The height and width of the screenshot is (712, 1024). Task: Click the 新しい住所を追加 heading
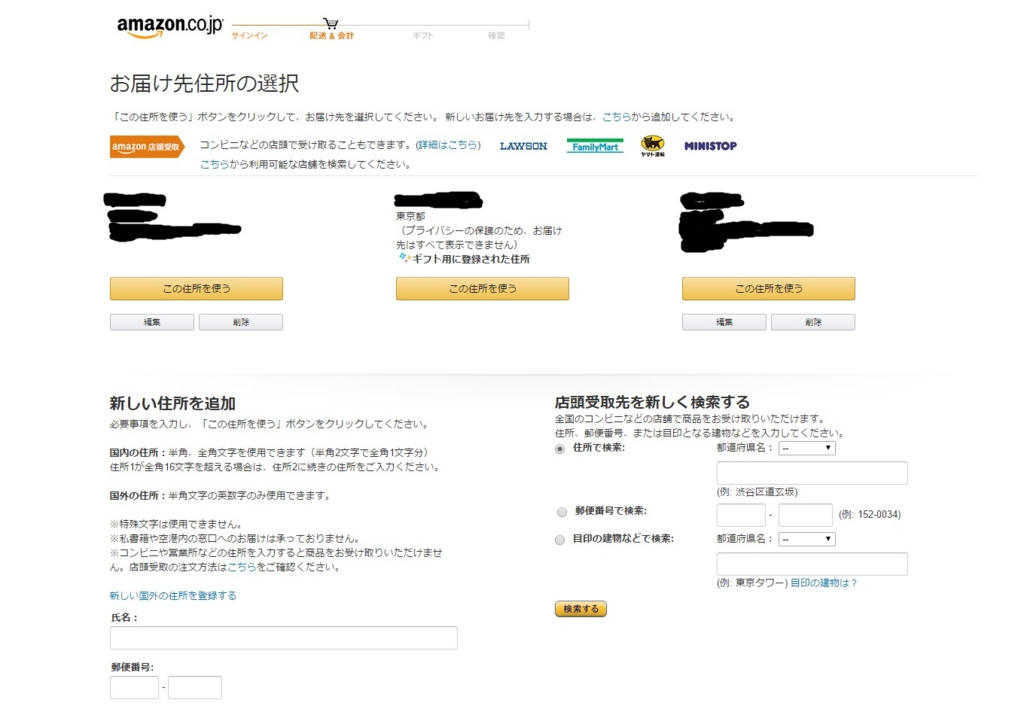[172, 404]
